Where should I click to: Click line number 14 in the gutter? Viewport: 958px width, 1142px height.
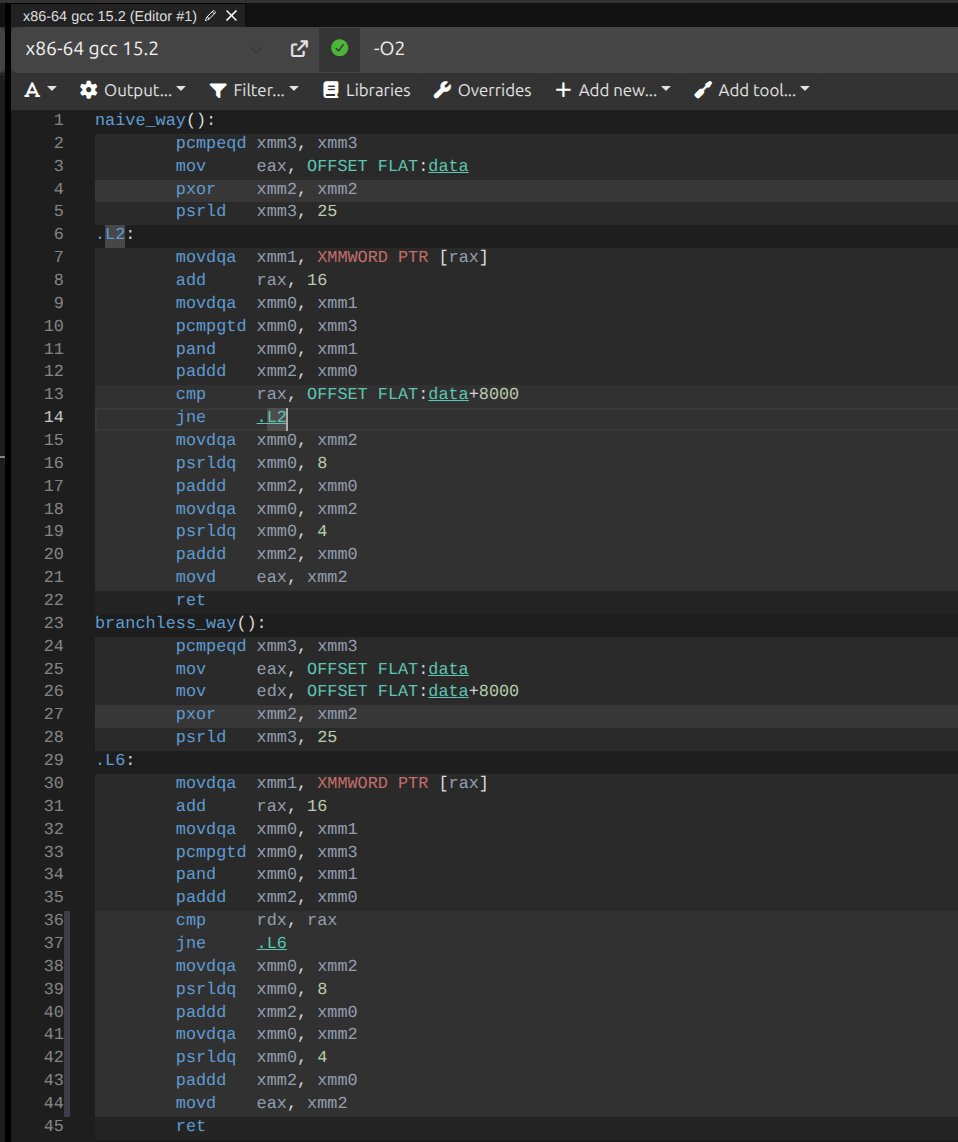tap(53, 417)
